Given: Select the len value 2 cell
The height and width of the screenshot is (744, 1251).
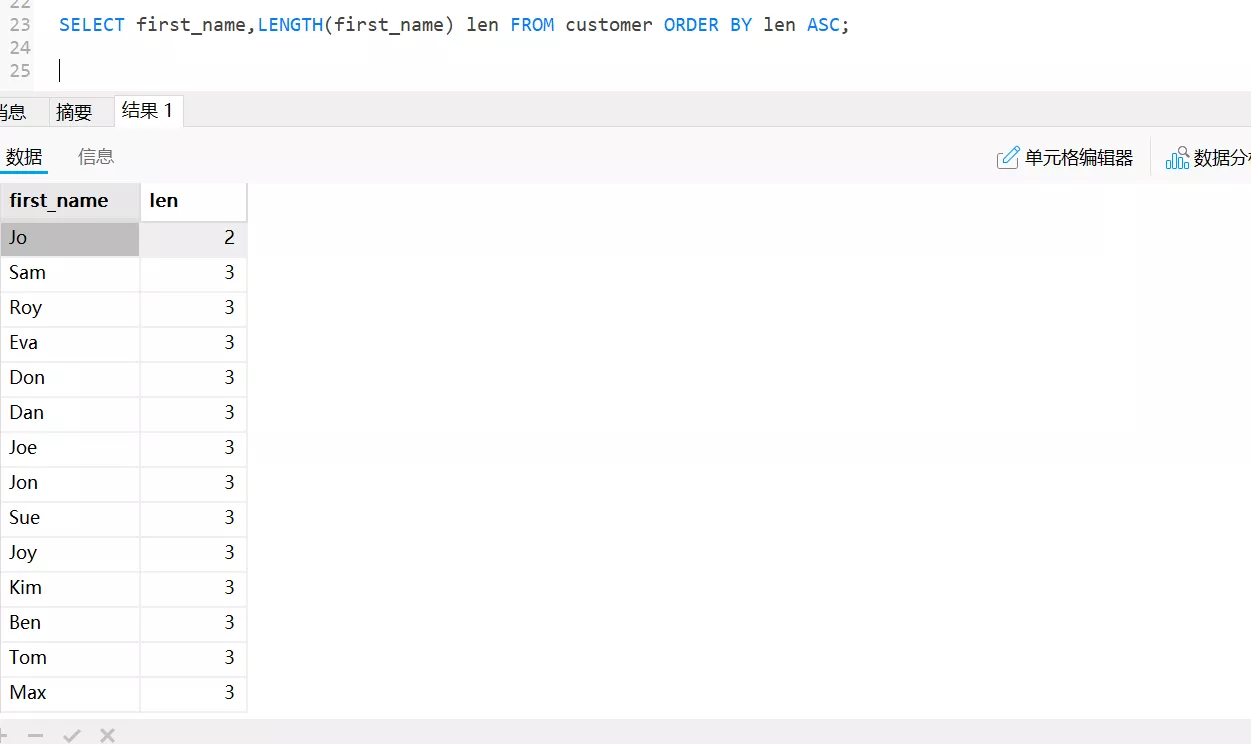Looking at the screenshot, I should 193,238.
